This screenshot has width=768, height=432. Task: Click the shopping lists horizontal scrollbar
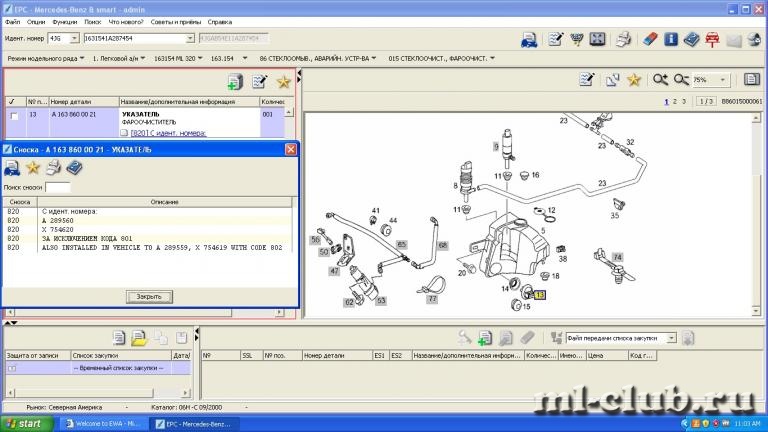click(x=98, y=393)
